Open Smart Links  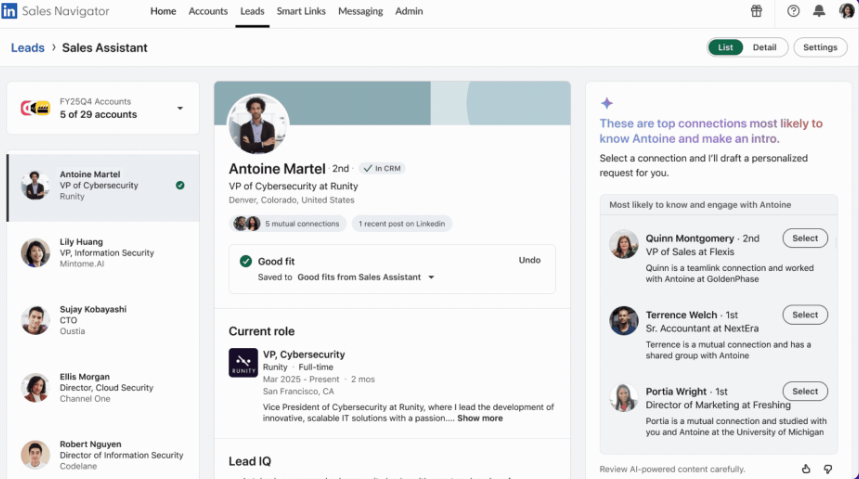coord(301,11)
